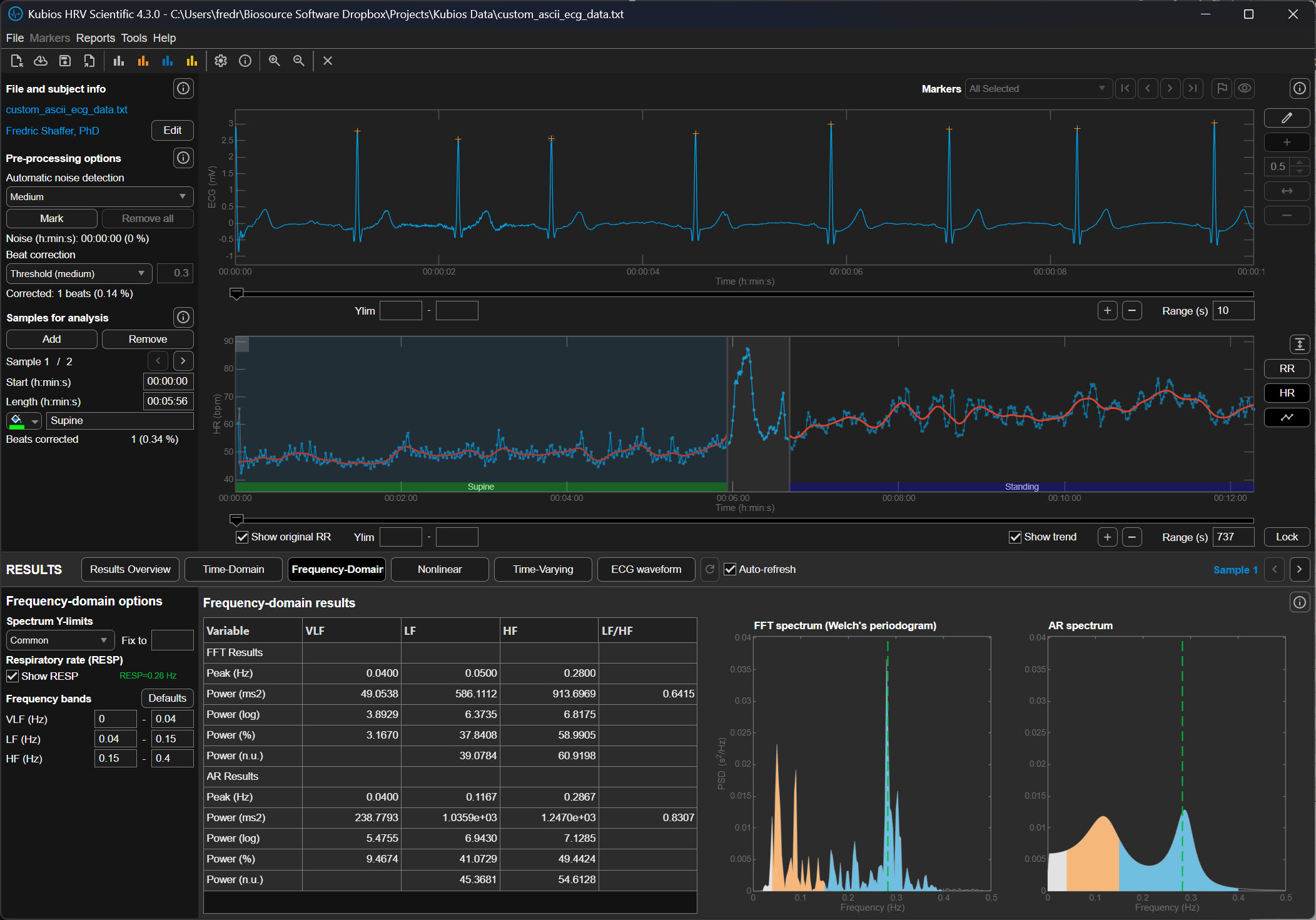
Task: Edit subject info for Fredric Shaffer
Action: coord(172,130)
